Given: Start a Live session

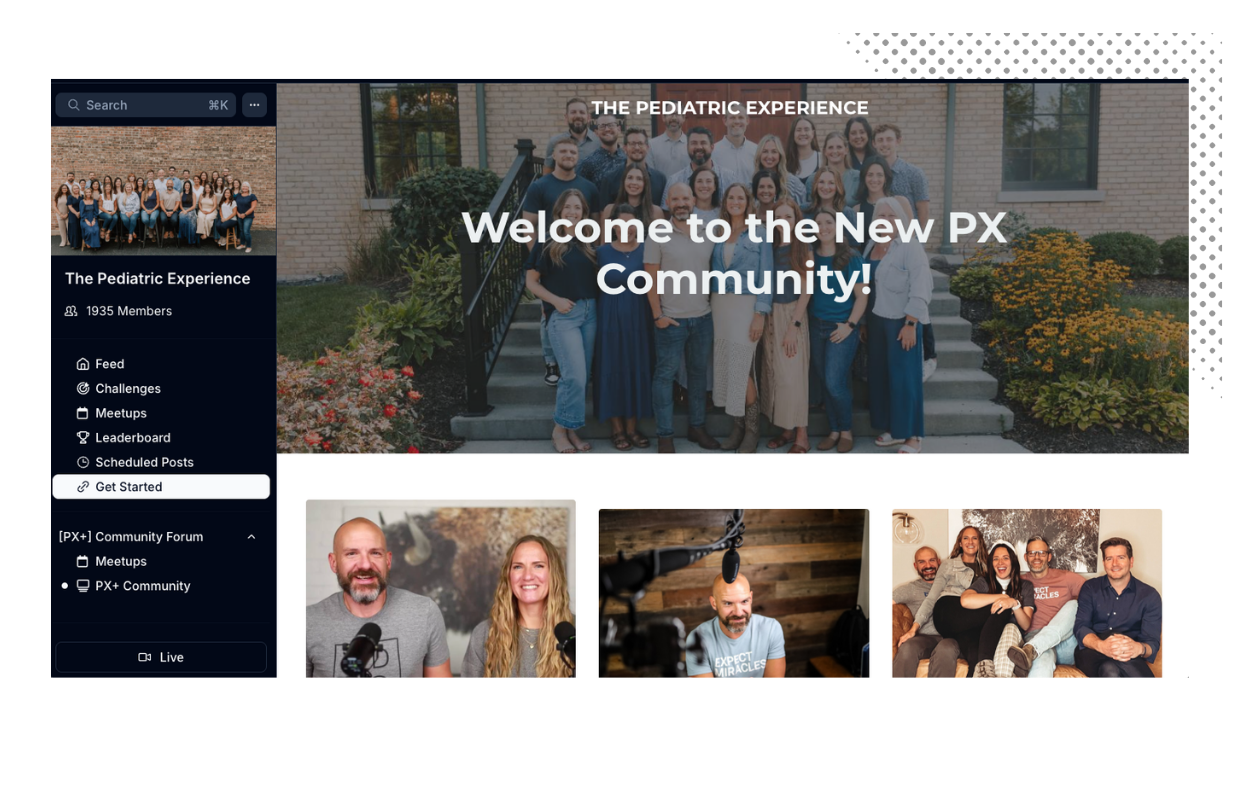Looking at the screenshot, I should (161, 657).
